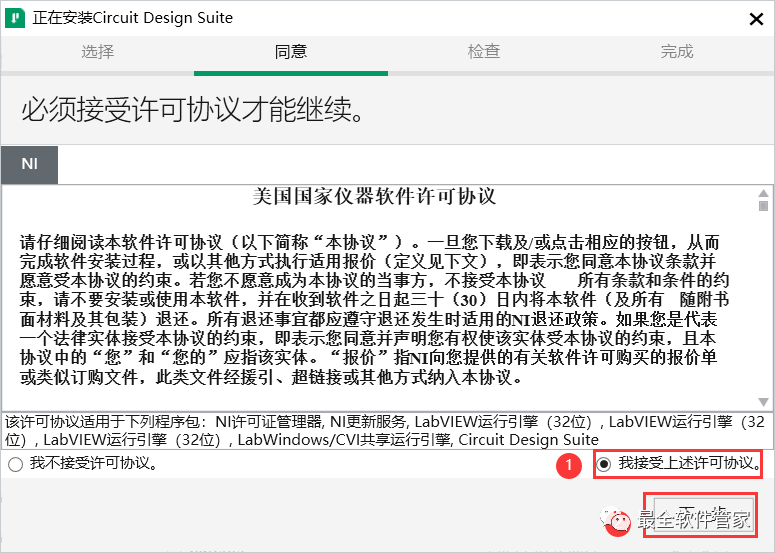Click the license text scrollbar up arrow

click(763, 193)
